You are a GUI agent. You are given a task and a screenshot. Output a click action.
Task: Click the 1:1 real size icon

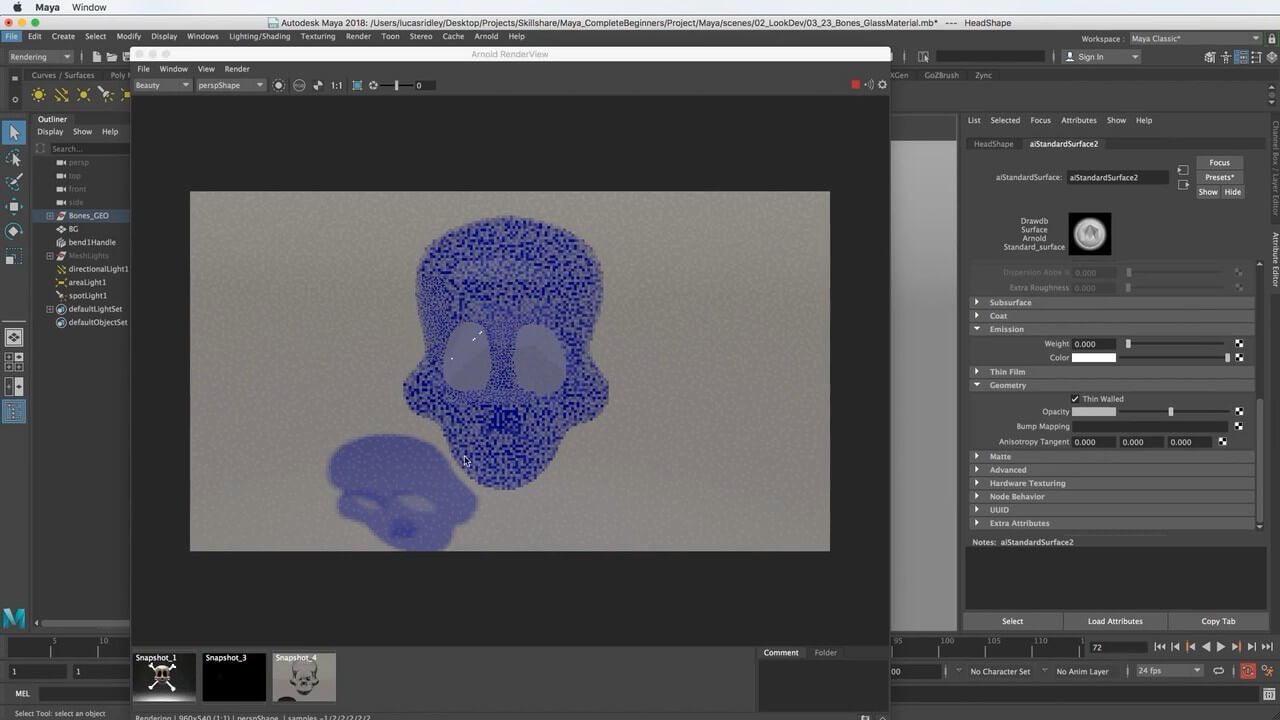(337, 85)
